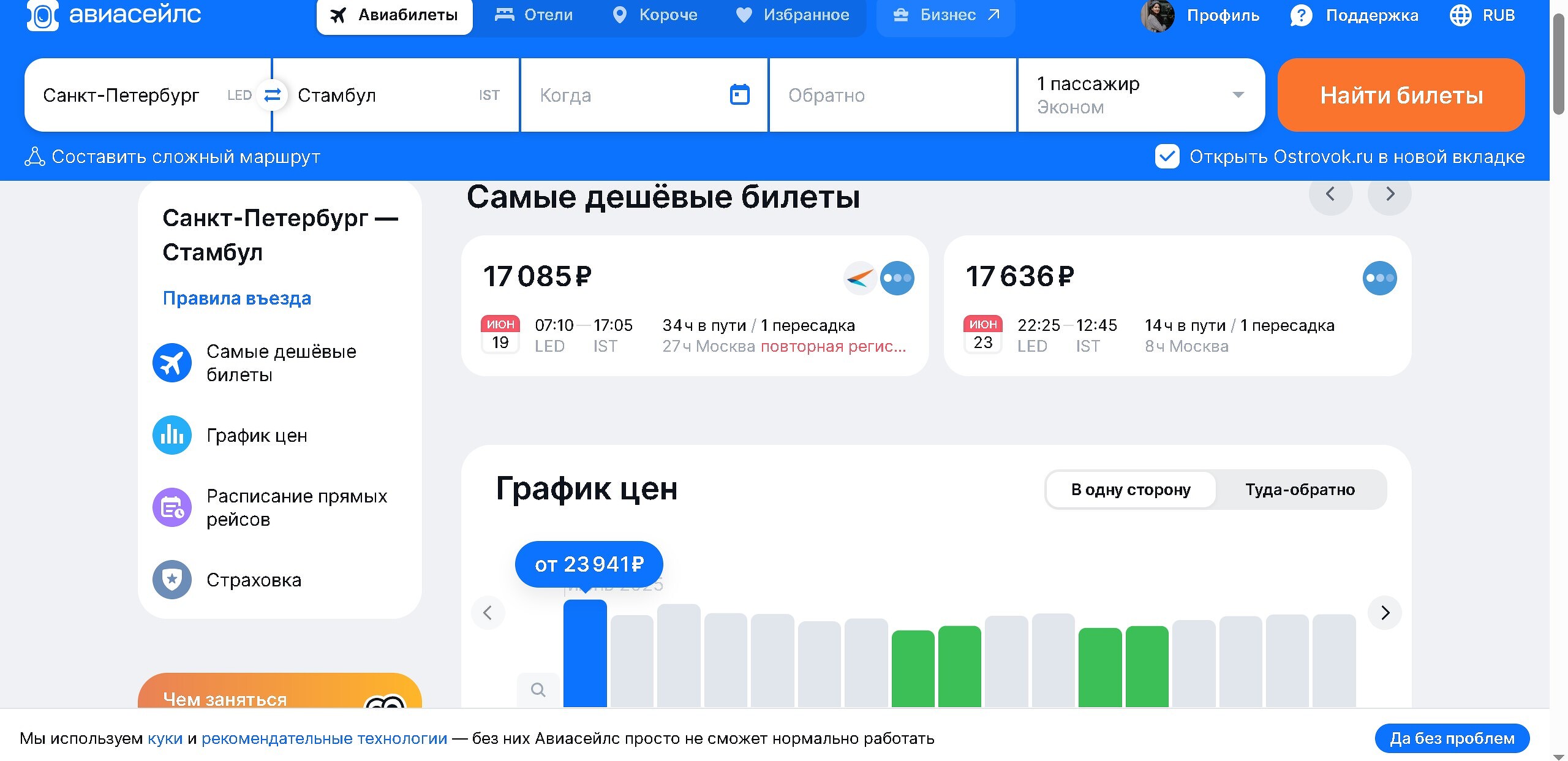Click the Страховка shield icon

tap(172, 579)
